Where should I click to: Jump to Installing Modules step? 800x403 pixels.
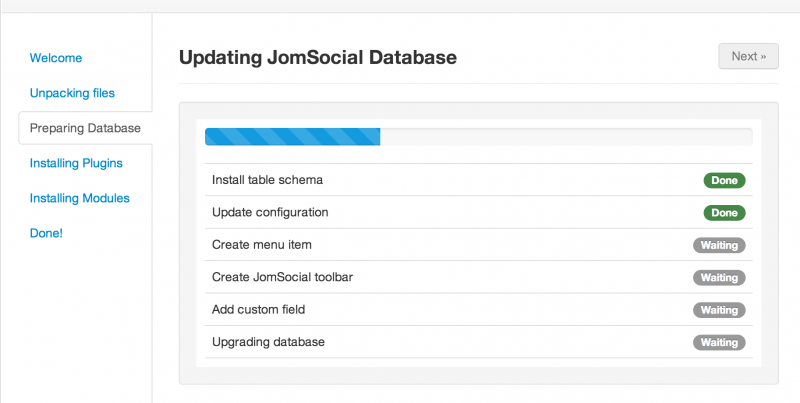80,198
